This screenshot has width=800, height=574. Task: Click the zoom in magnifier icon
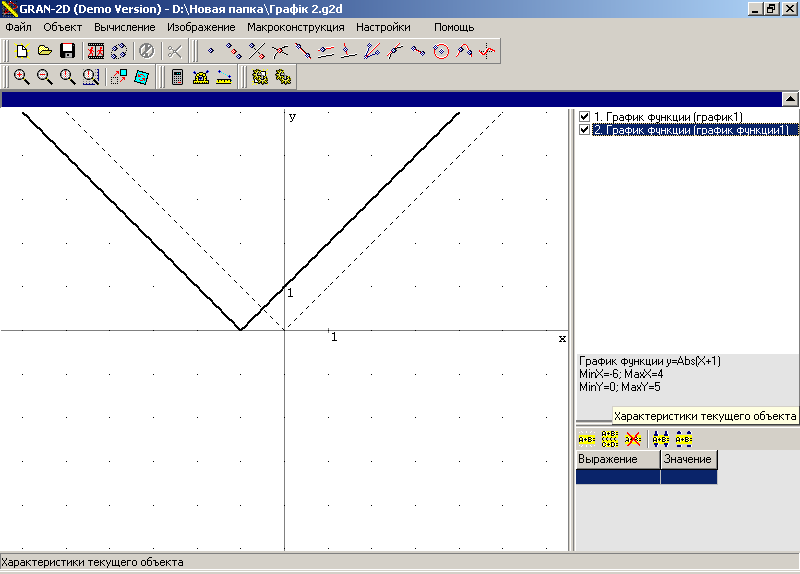(x=21, y=77)
